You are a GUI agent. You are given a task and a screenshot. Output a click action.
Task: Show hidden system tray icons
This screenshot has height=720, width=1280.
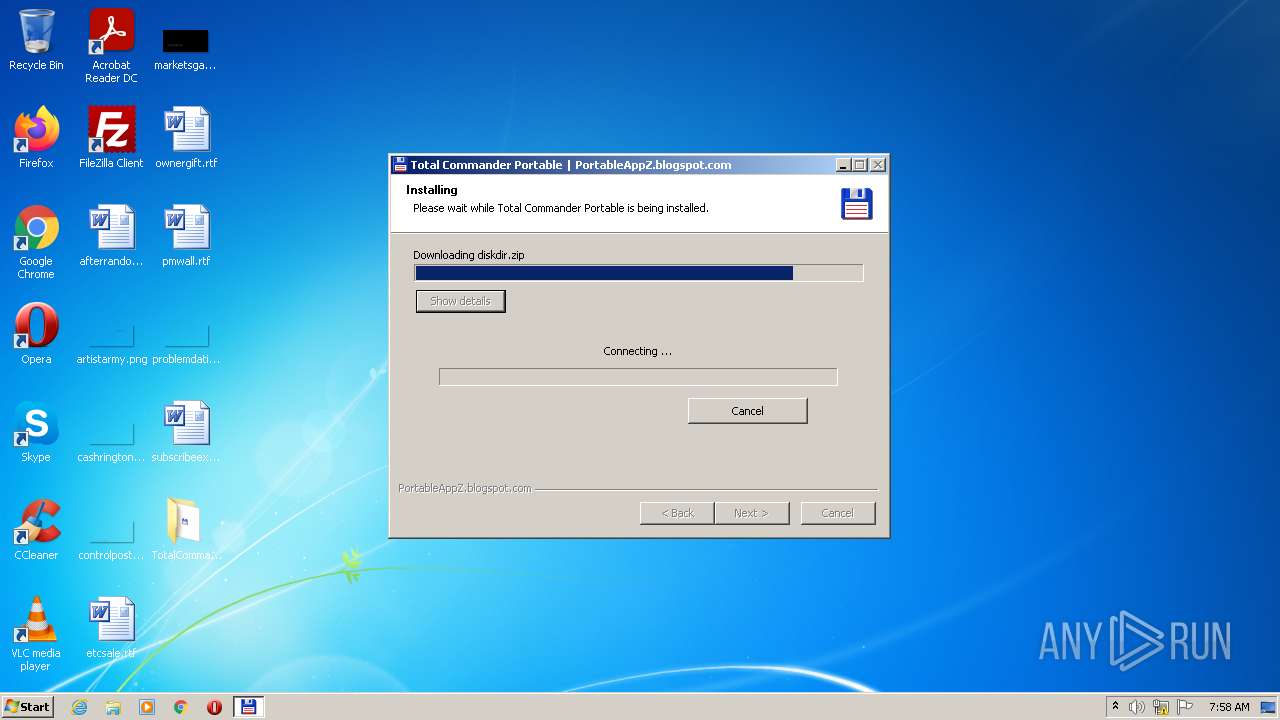coord(1115,707)
